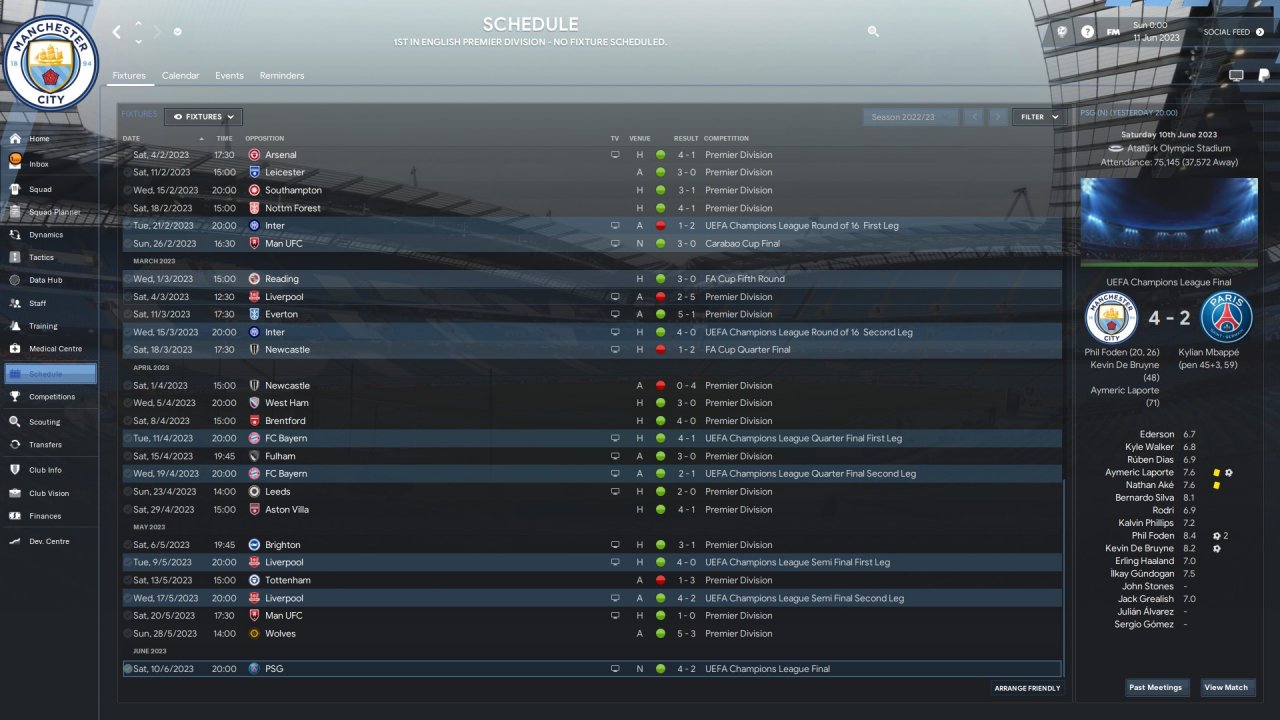Select the Brentford fixture row circle
The height and width of the screenshot is (720, 1280).
[x=128, y=421]
